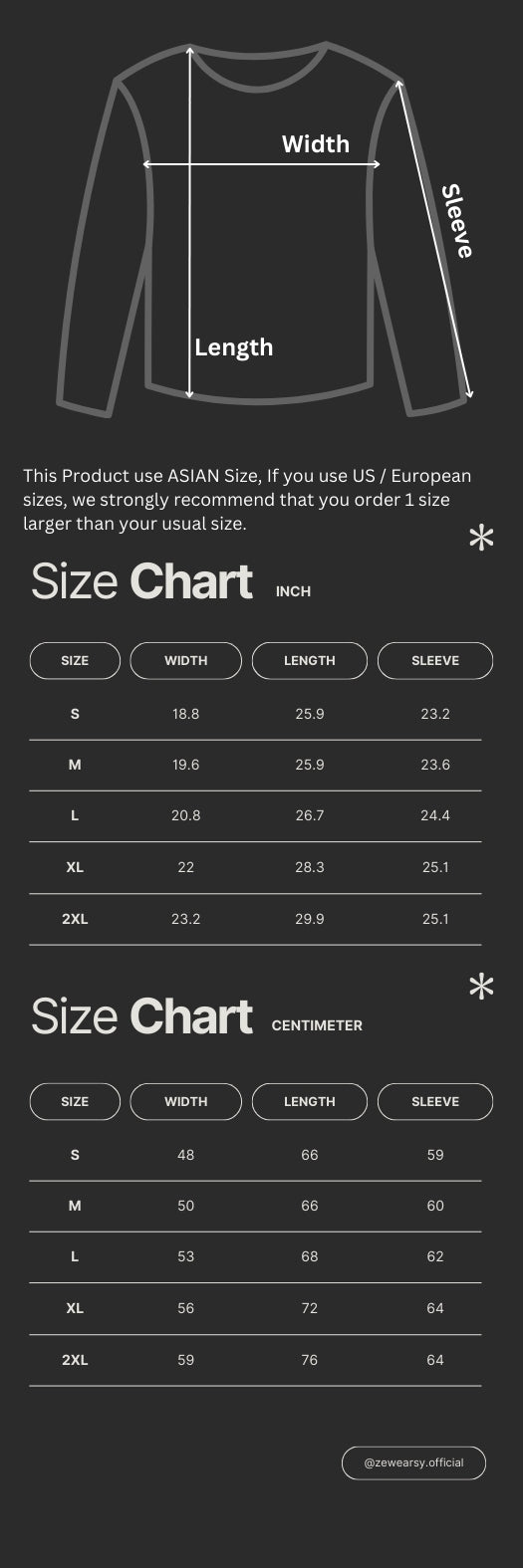
Task: Click the 2XL row label in inch chart
Action: (x=75, y=919)
